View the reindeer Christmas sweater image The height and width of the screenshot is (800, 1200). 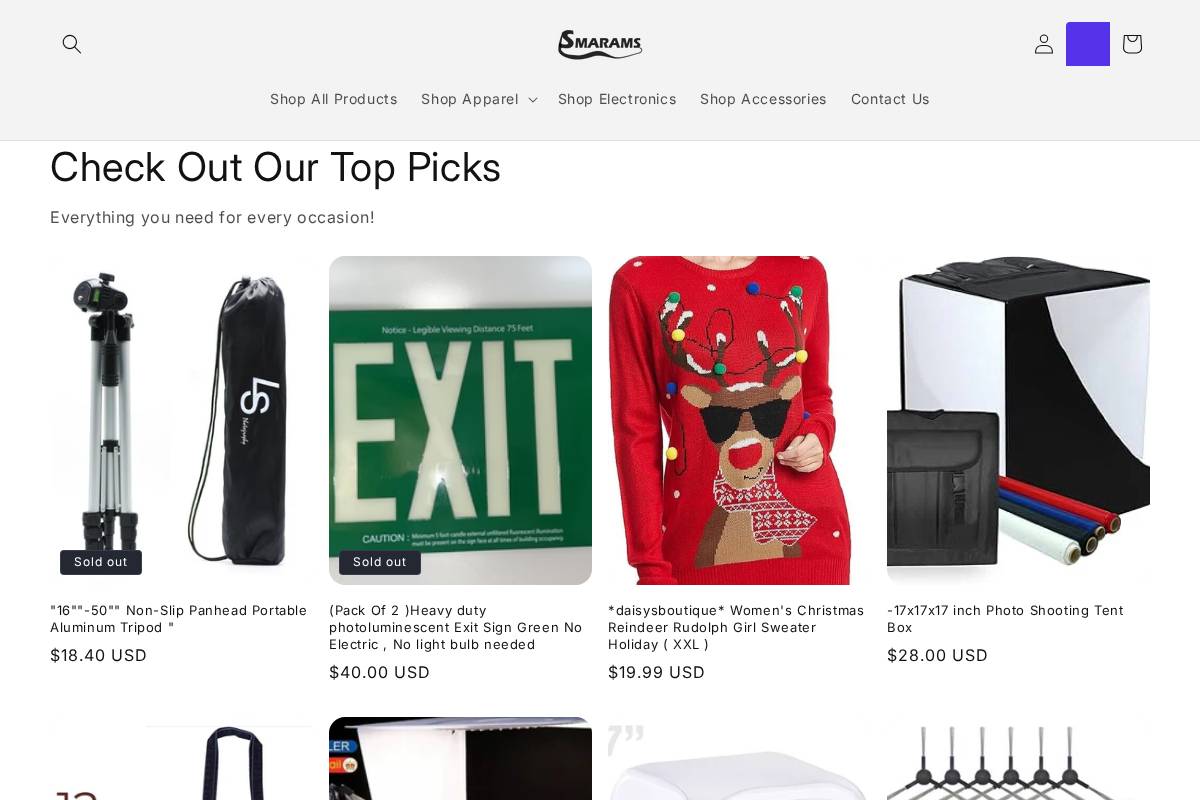[739, 420]
